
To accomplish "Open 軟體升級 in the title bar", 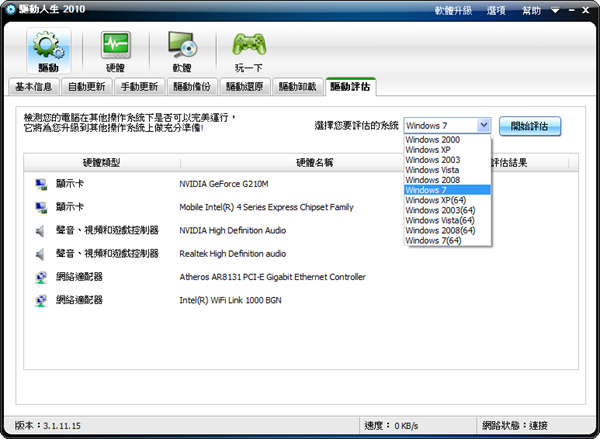I will (453, 11).
